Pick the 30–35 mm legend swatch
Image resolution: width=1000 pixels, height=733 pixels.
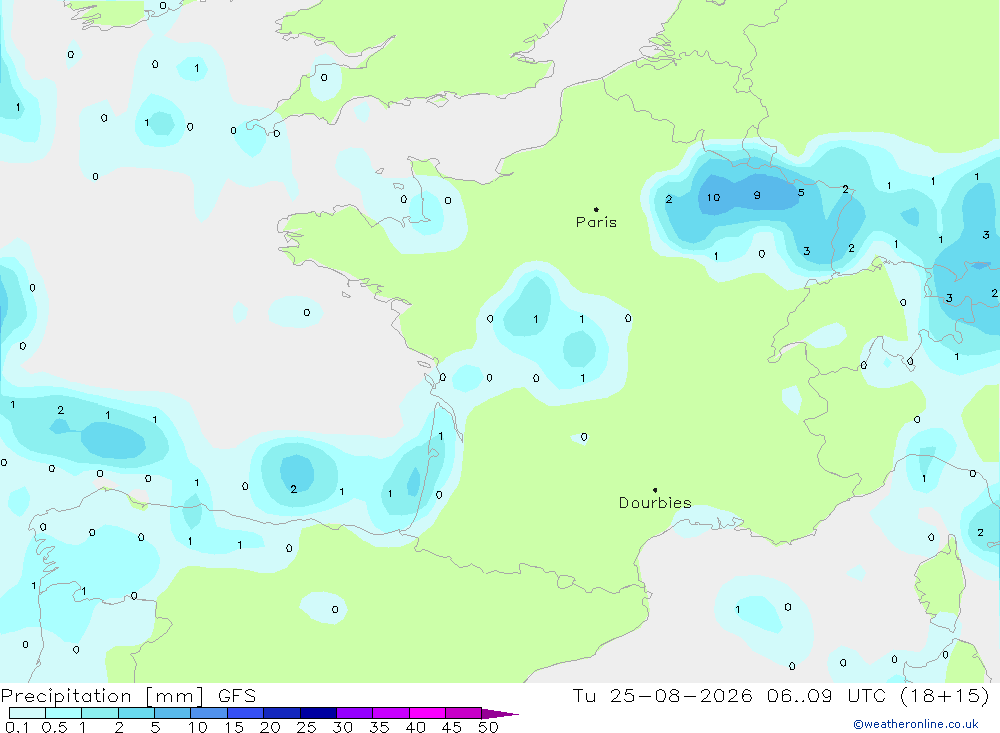(x=355, y=713)
